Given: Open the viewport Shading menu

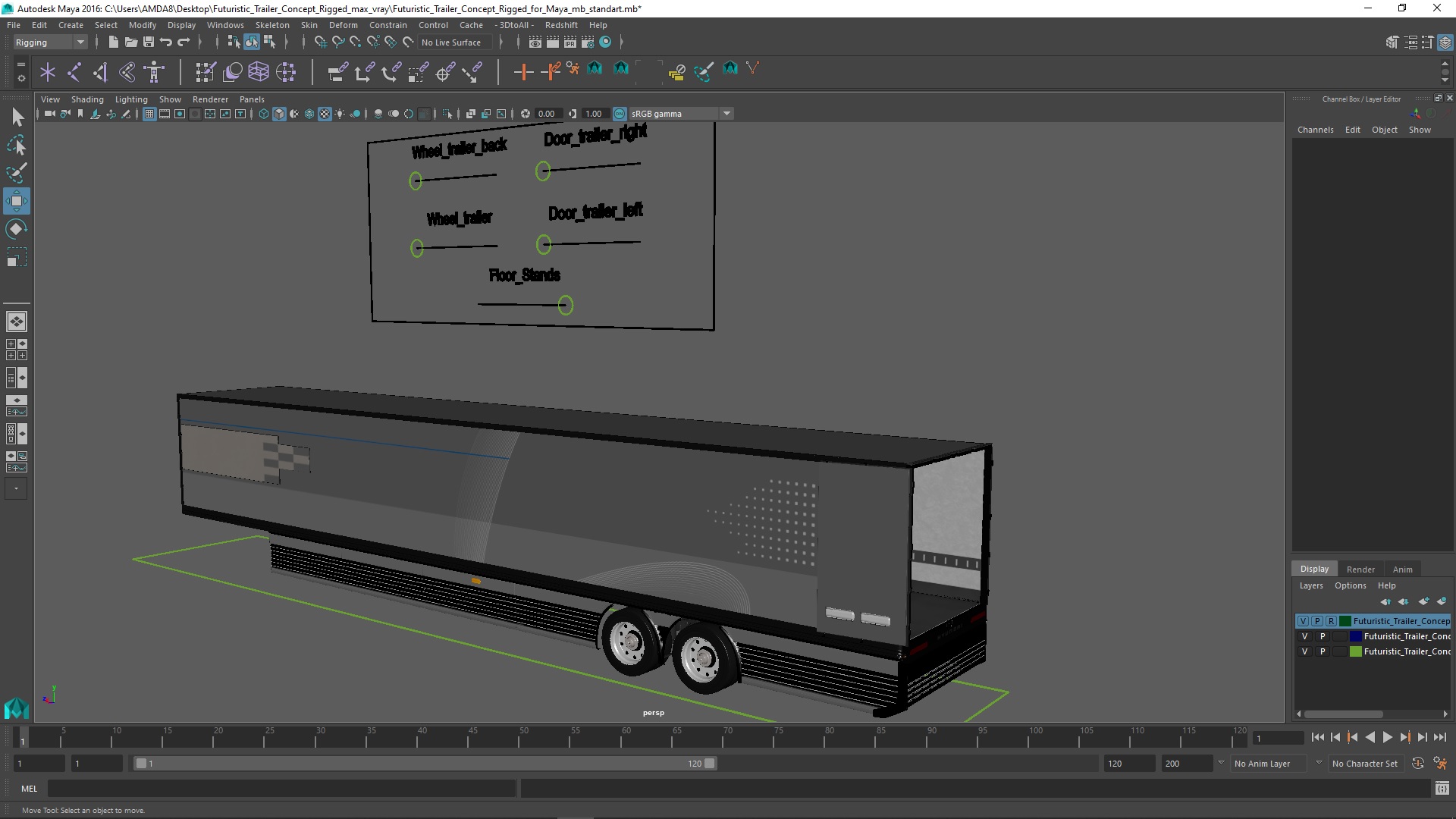Looking at the screenshot, I should (87, 99).
